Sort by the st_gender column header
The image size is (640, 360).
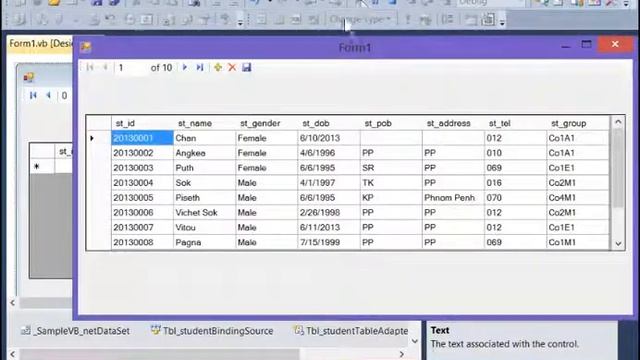pyautogui.click(x=267, y=123)
